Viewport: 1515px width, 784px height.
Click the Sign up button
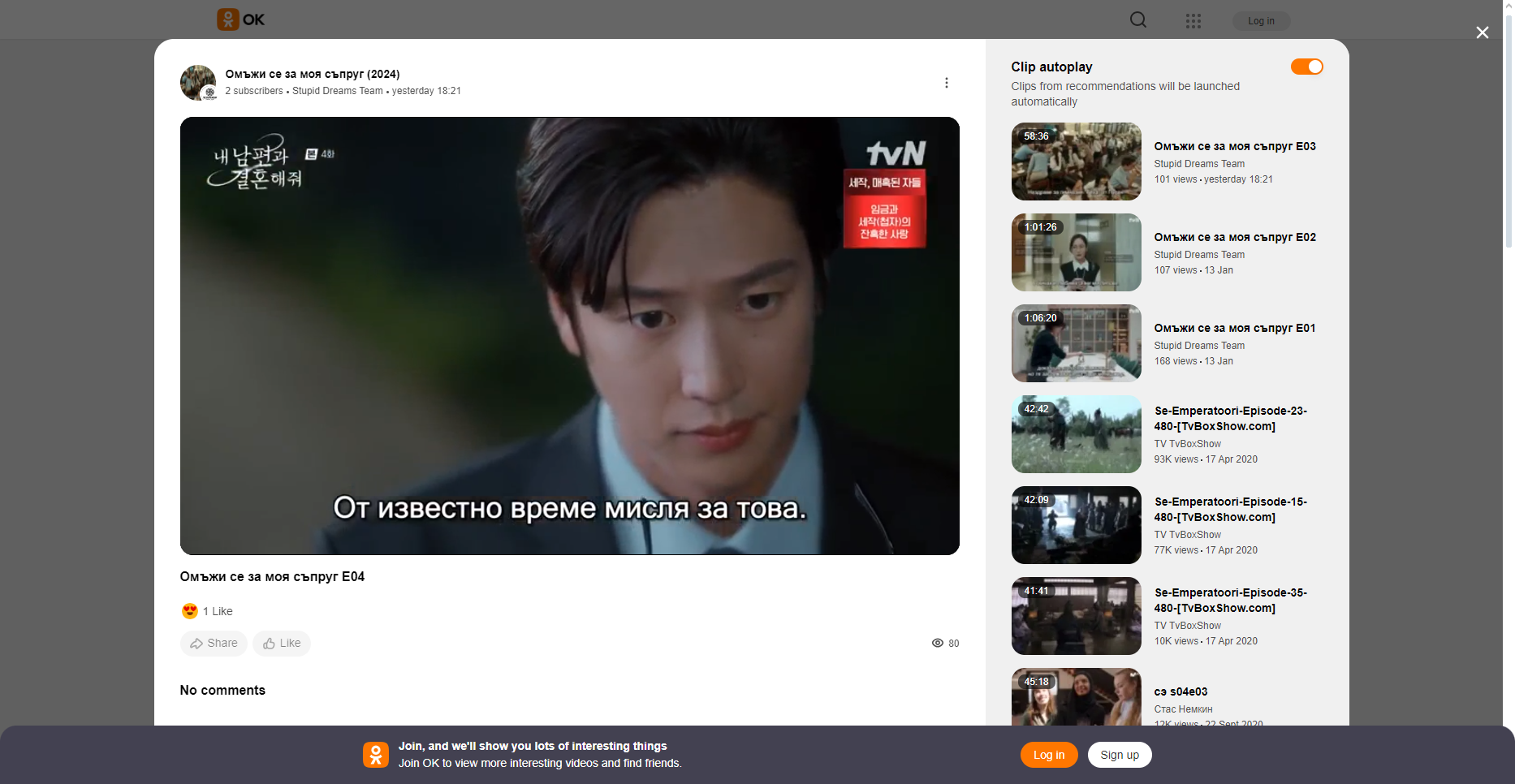pyautogui.click(x=1119, y=755)
